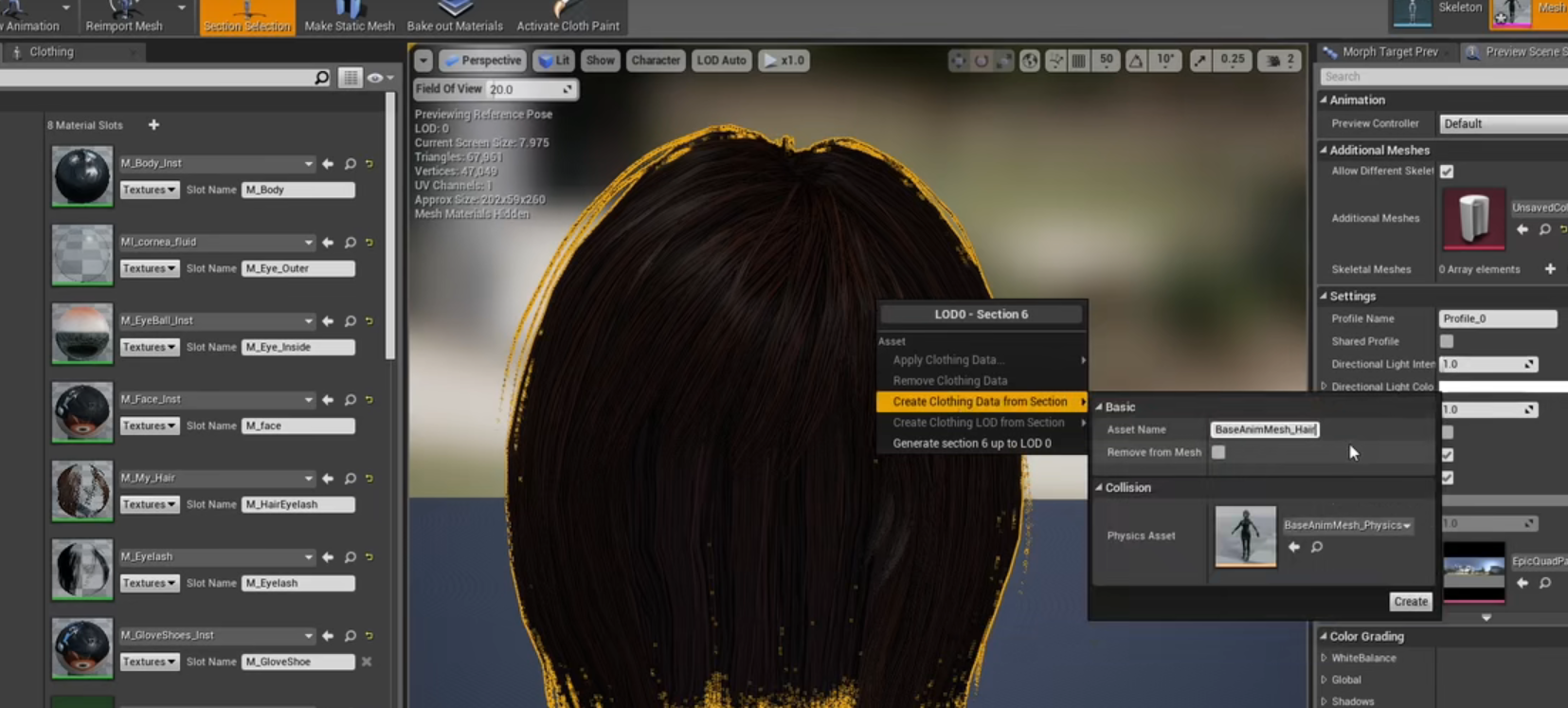The width and height of the screenshot is (1568, 708).
Task: Select Generate section 6 up to LOD 0
Action: [982, 444]
